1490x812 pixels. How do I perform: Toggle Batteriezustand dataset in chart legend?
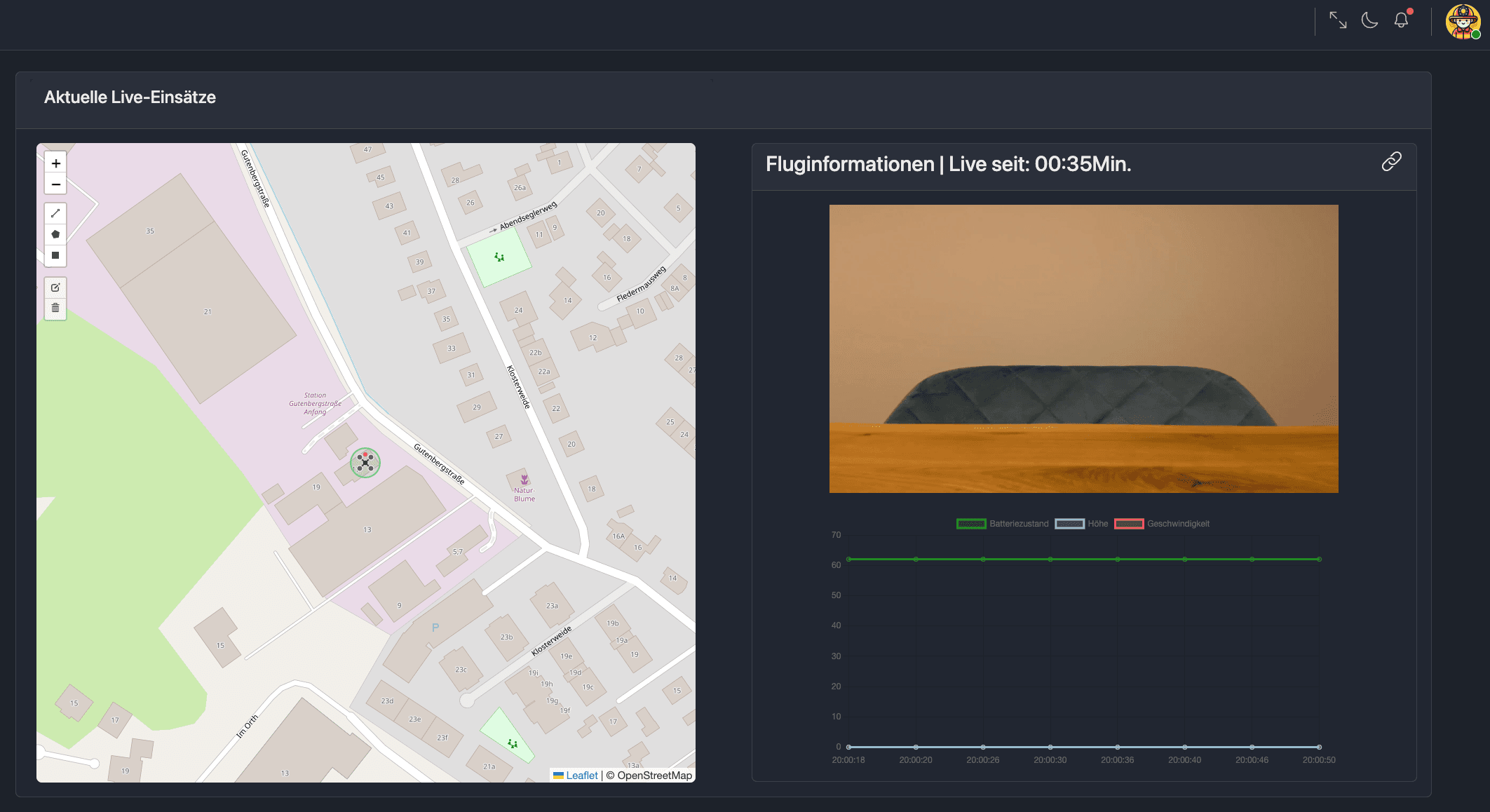[1003, 524]
